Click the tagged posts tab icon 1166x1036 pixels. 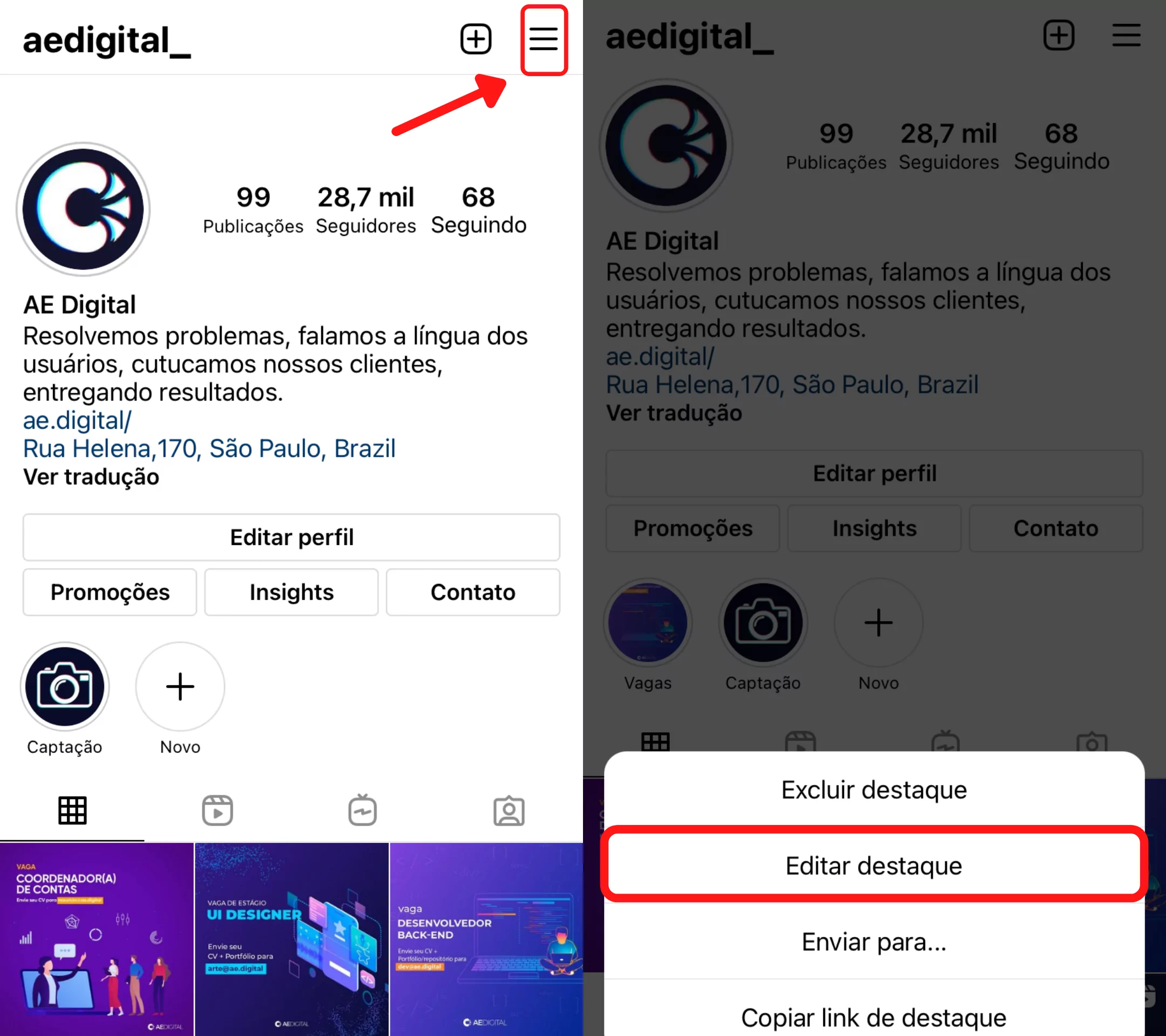[508, 810]
